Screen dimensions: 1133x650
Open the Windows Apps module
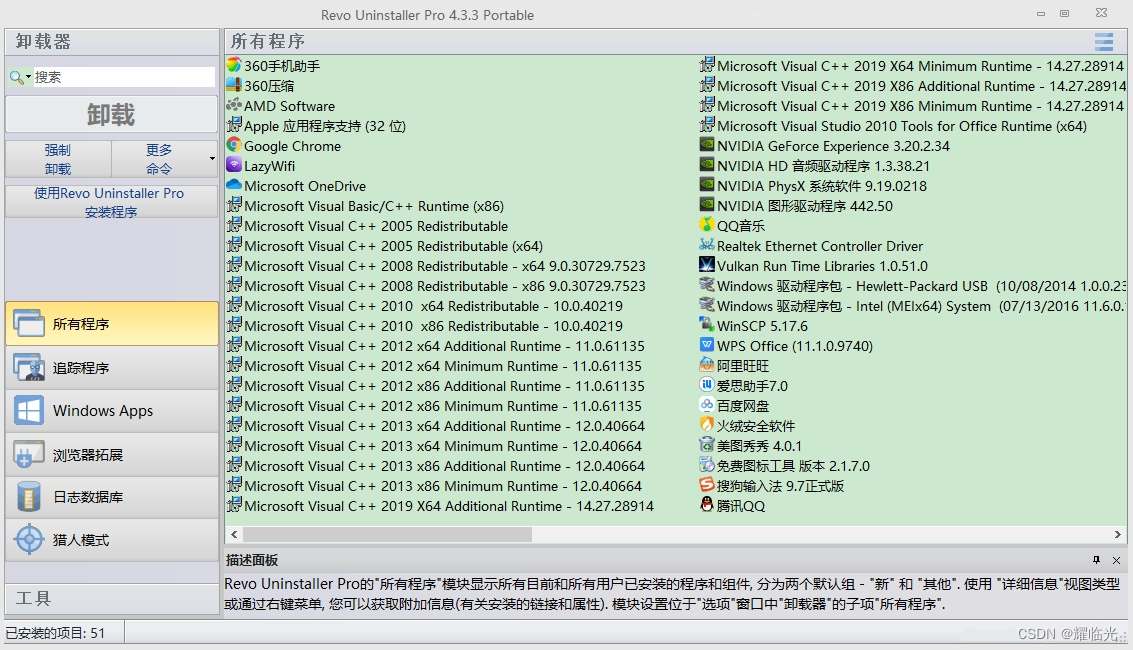coord(112,411)
